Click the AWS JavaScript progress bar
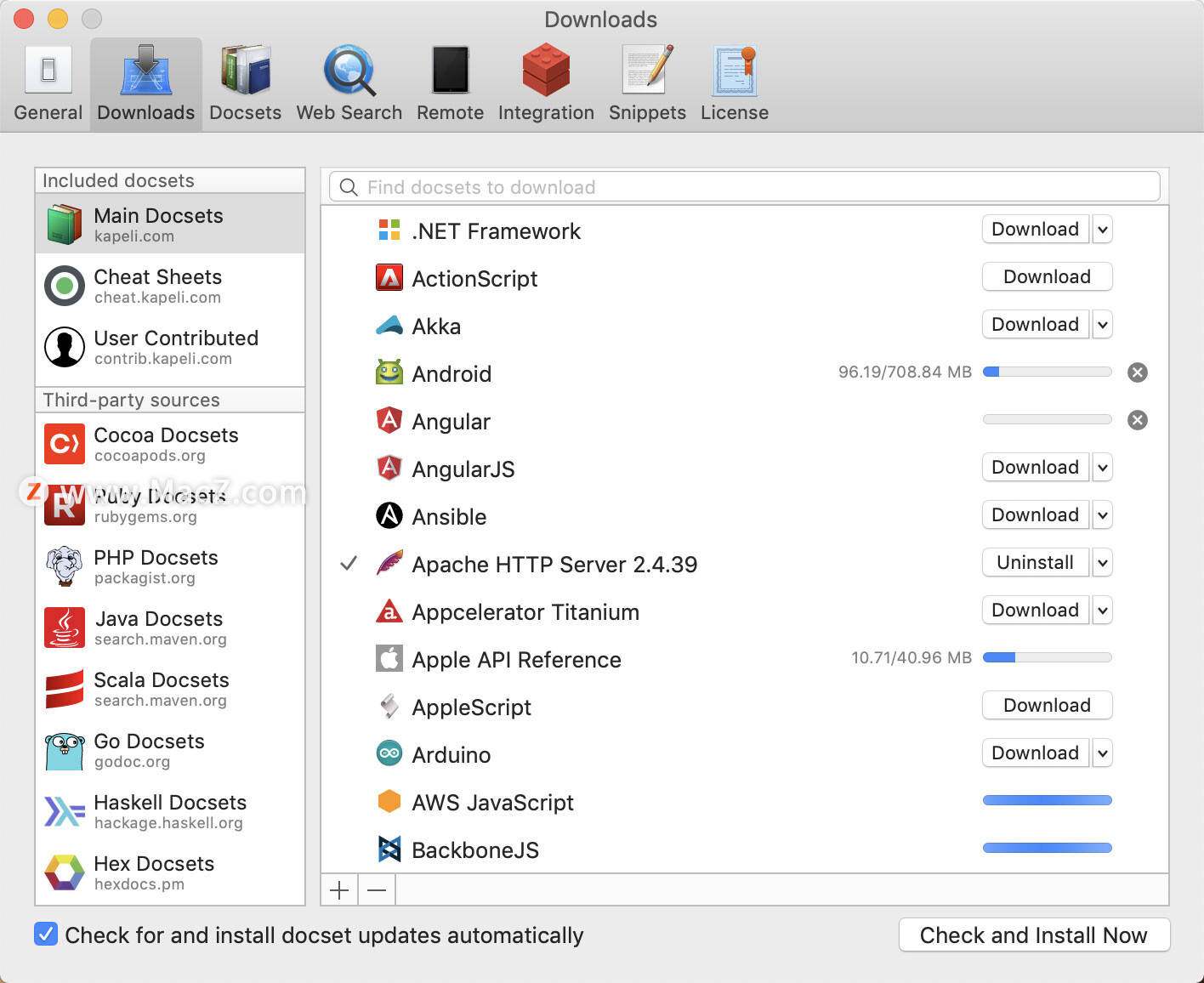This screenshot has height=983, width=1204. point(1048,800)
